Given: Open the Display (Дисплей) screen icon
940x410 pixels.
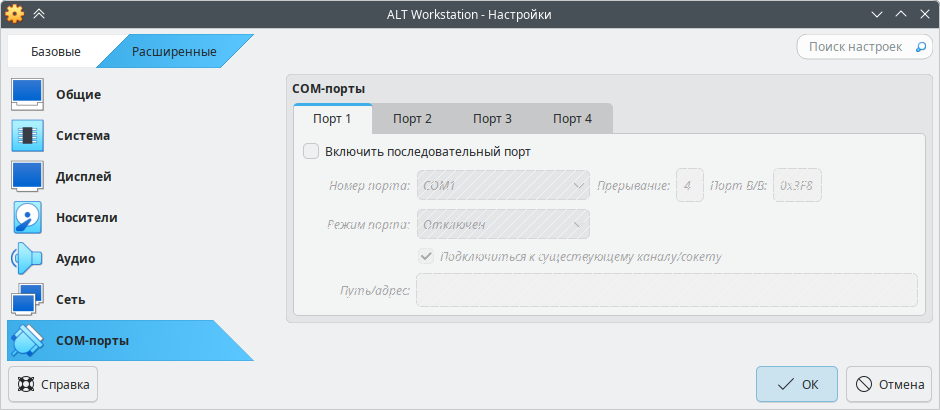Looking at the screenshot, I should pos(27,177).
